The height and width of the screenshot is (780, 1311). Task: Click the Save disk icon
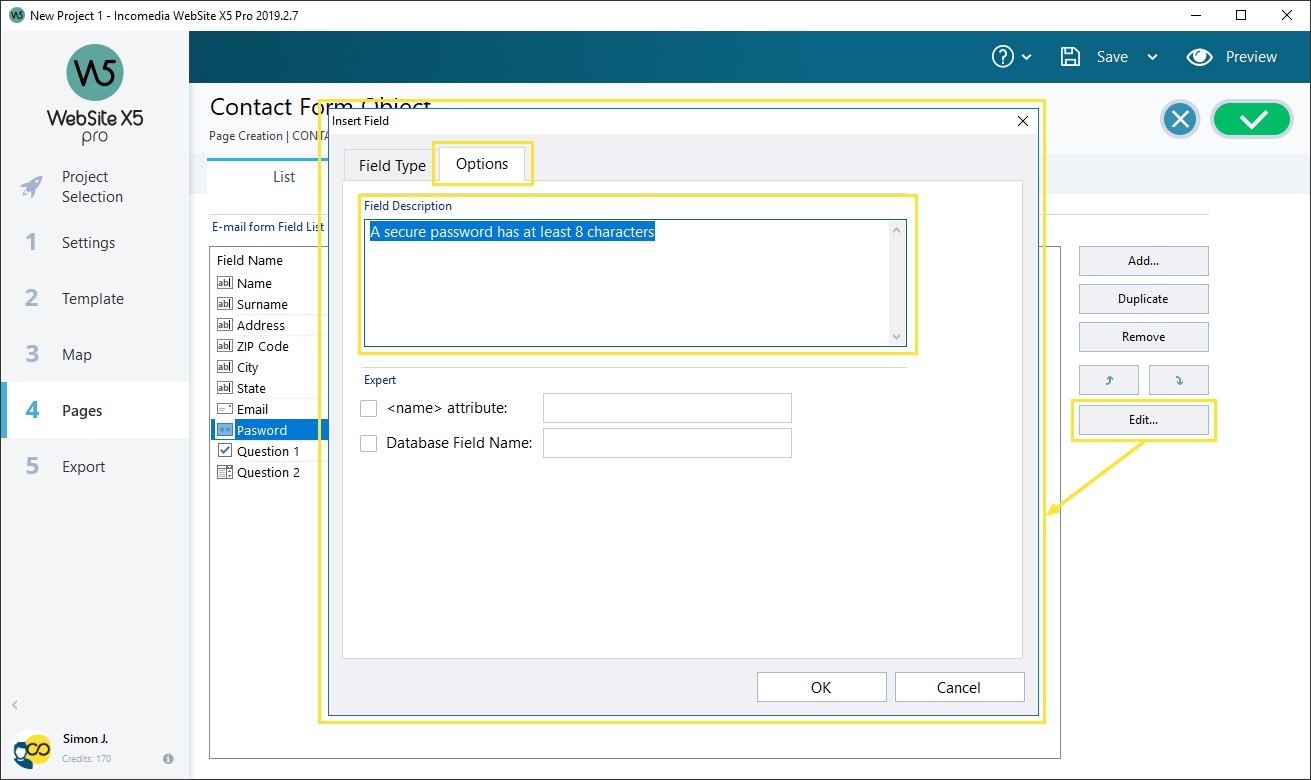1068,57
